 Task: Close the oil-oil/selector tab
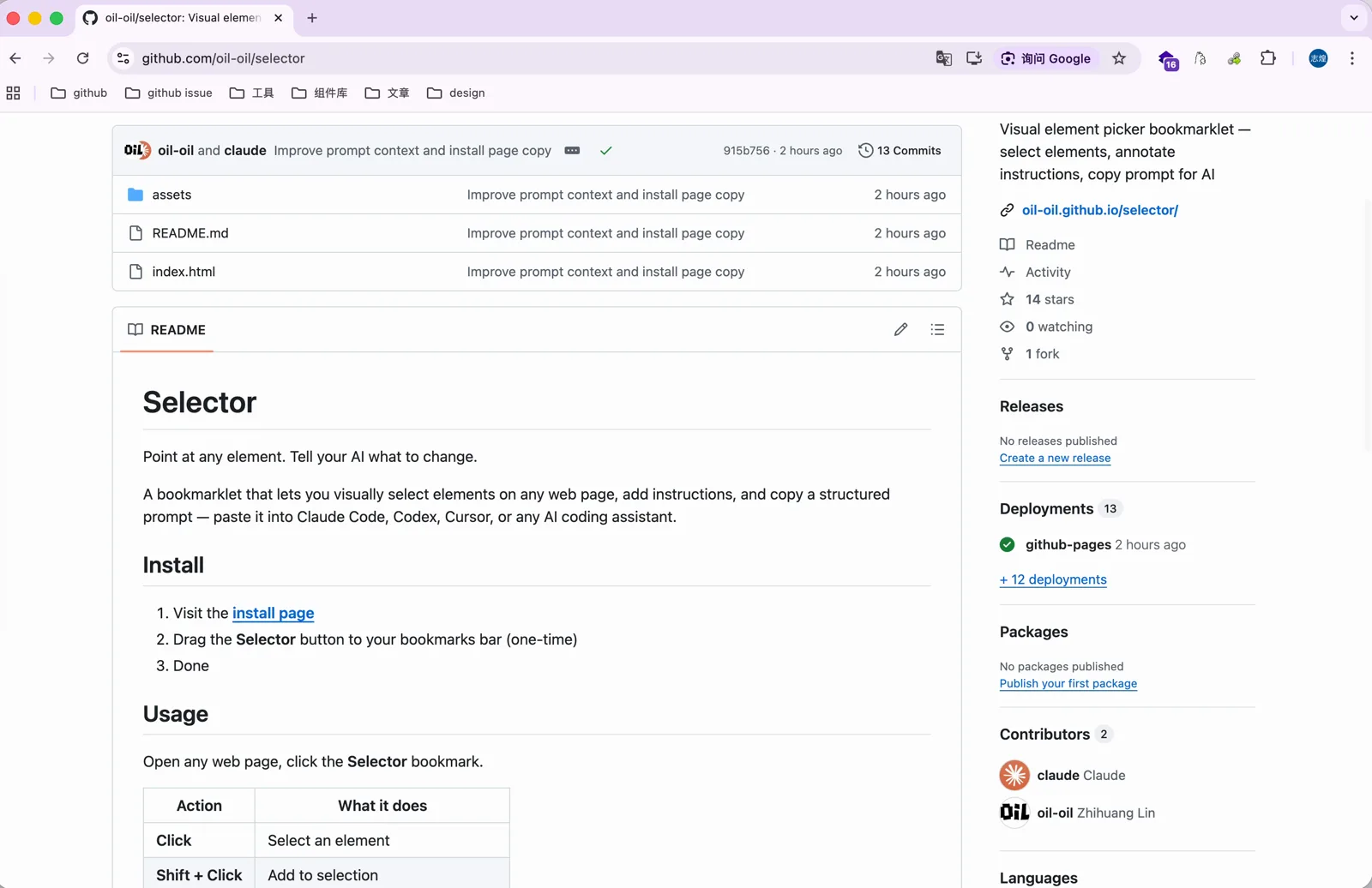pos(279,17)
